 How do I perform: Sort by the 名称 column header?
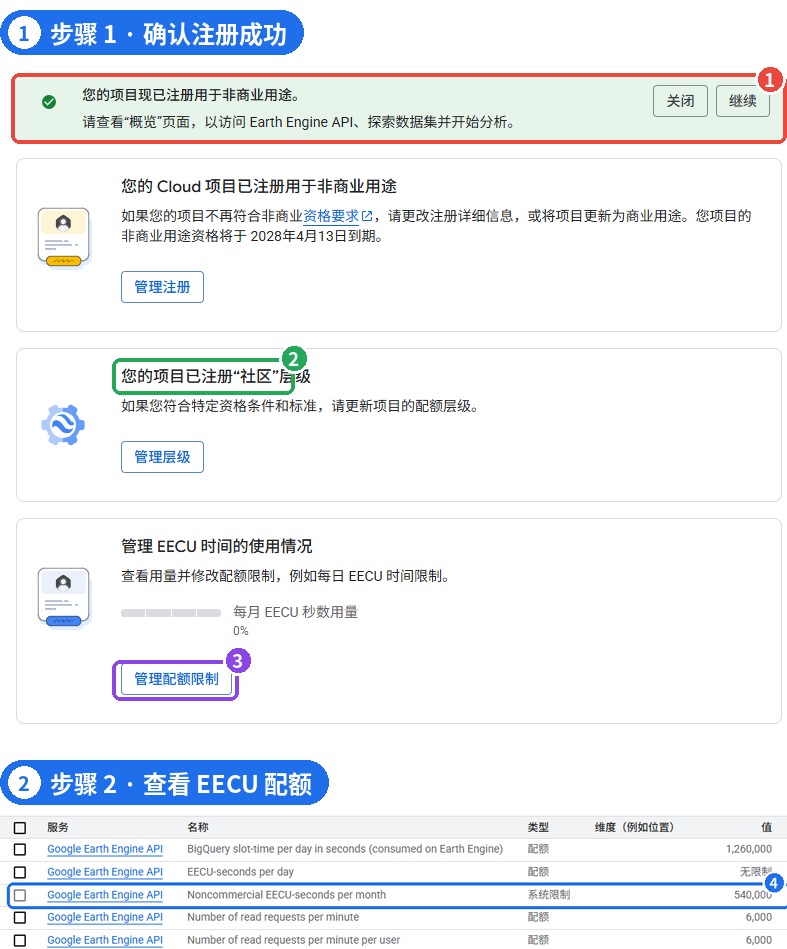pyautogui.click(x=197, y=827)
